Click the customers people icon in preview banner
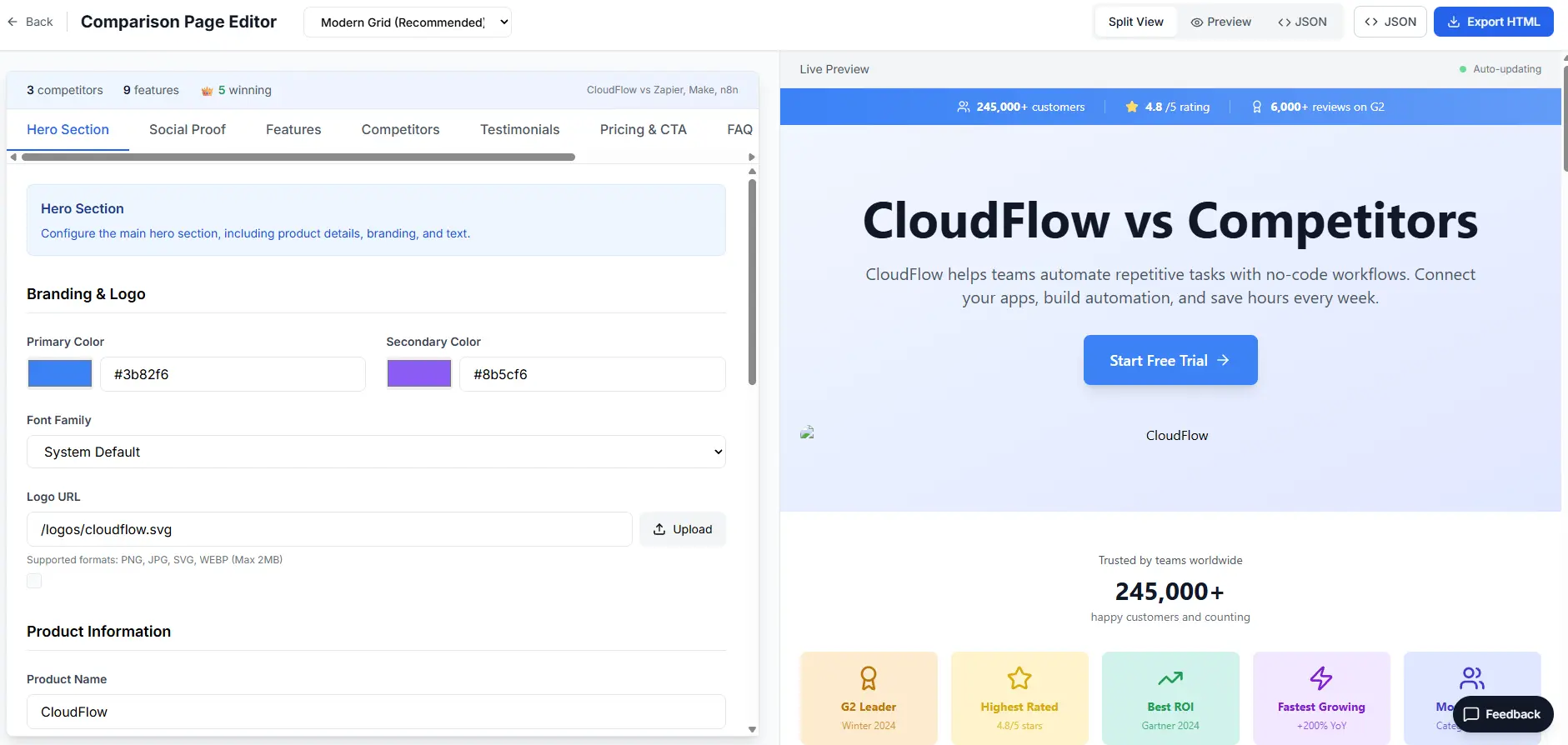This screenshot has height=745, width=1568. pyautogui.click(x=964, y=107)
